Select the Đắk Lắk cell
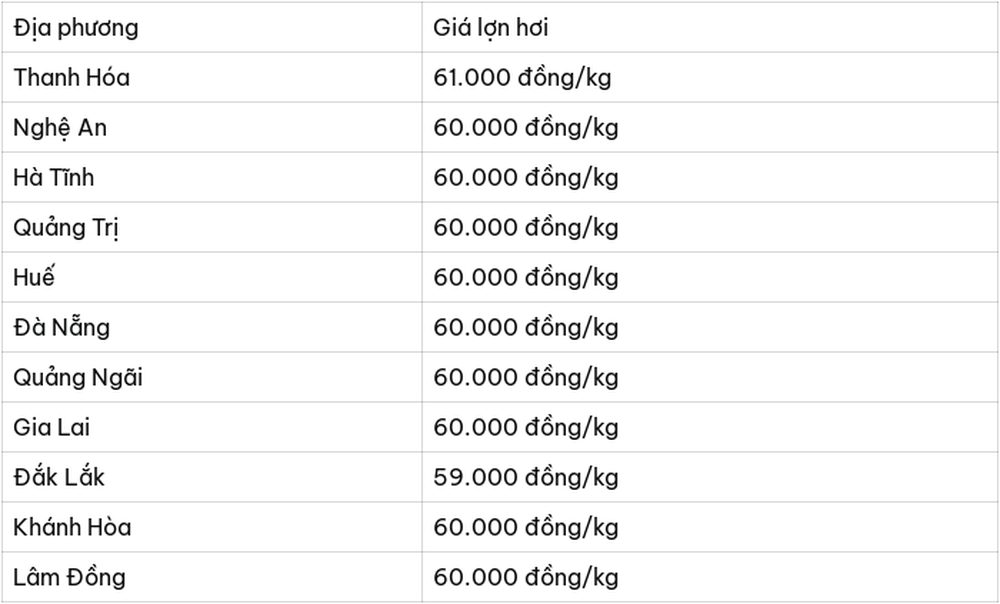This screenshot has height=604, width=1000. point(212,477)
